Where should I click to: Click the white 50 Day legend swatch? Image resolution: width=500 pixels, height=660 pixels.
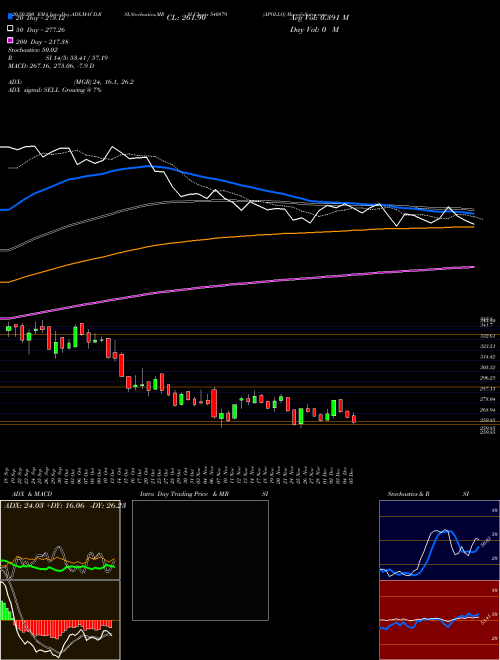tap(11, 28)
